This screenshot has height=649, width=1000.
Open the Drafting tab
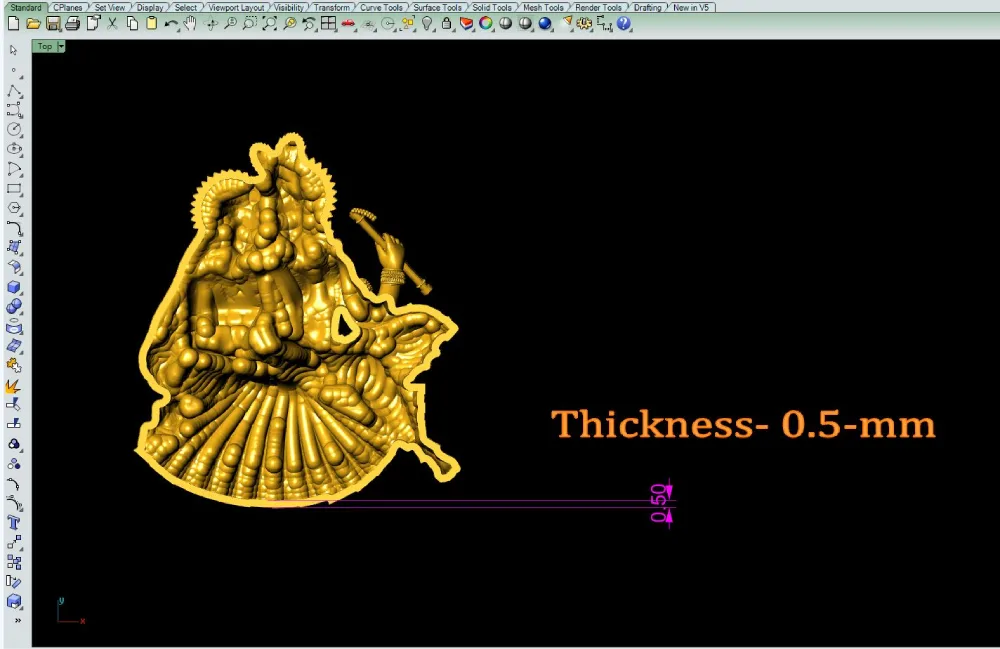[647, 7]
